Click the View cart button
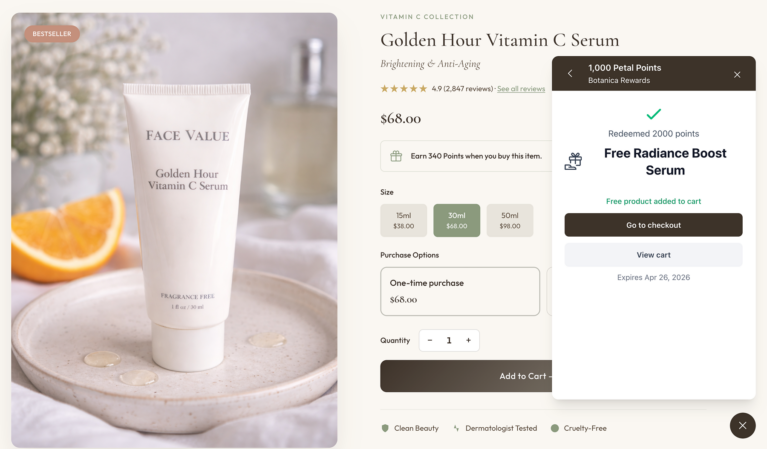Screen dimensions: 767x449 click(654, 255)
